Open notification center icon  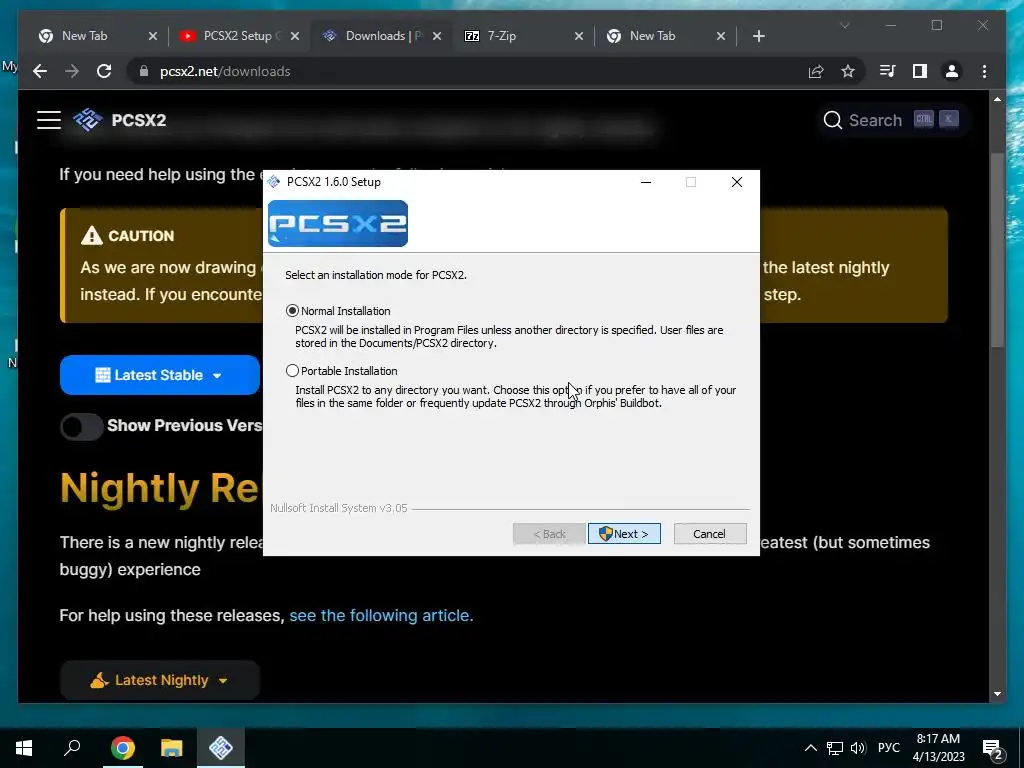coord(993,748)
